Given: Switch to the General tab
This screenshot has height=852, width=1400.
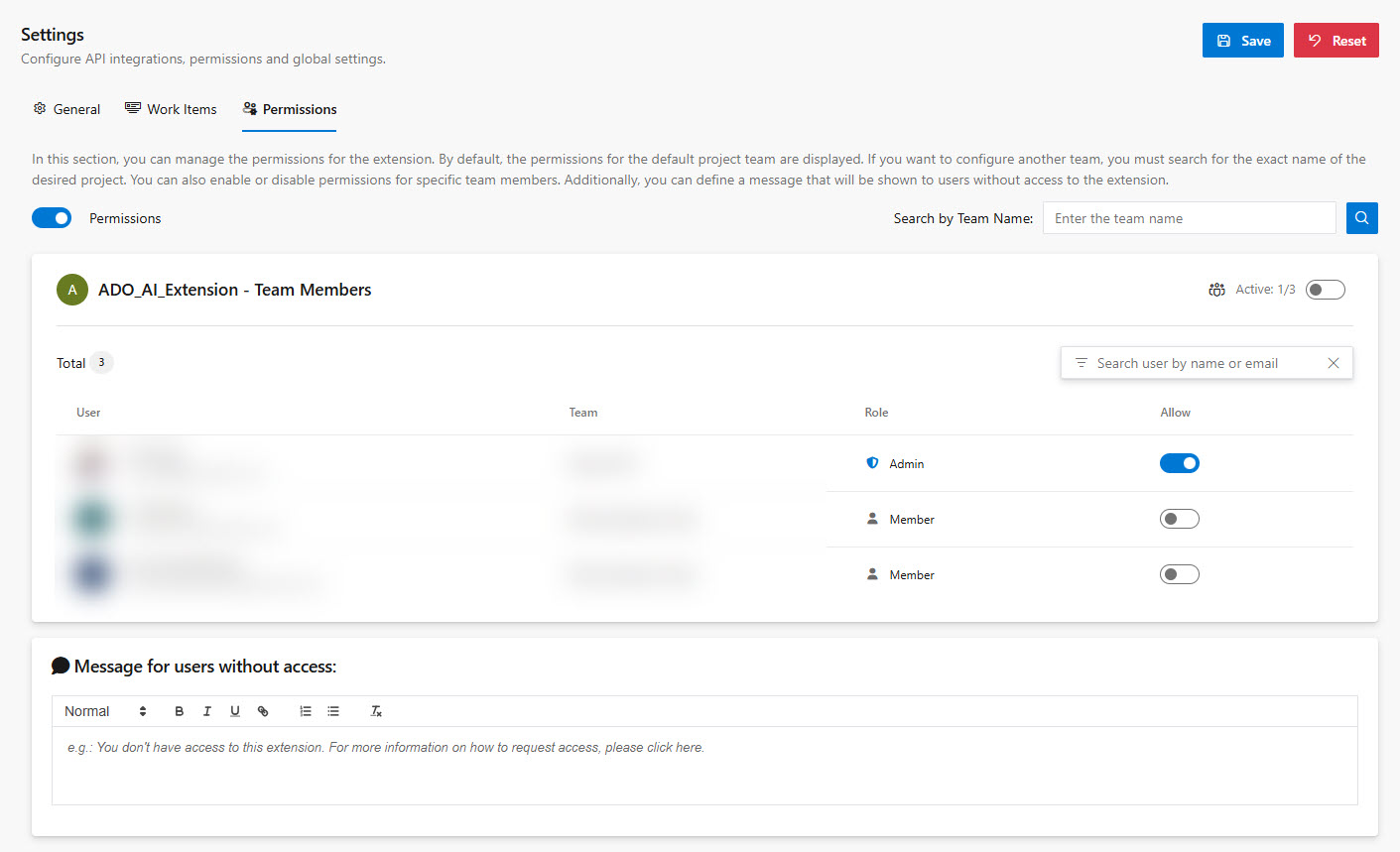Looking at the screenshot, I should (66, 108).
